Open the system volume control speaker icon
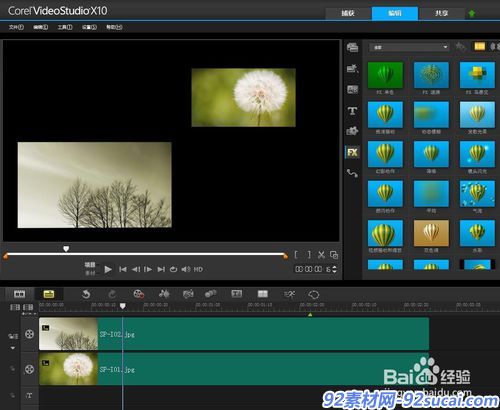Screen dimensions: 500x410 tap(186, 269)
